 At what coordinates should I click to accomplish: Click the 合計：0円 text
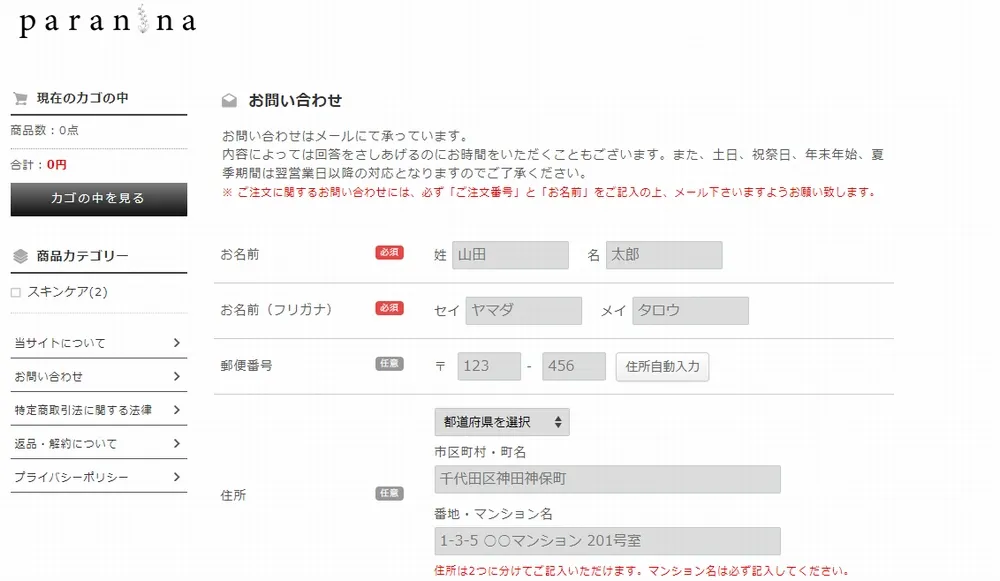coord(39,165)
